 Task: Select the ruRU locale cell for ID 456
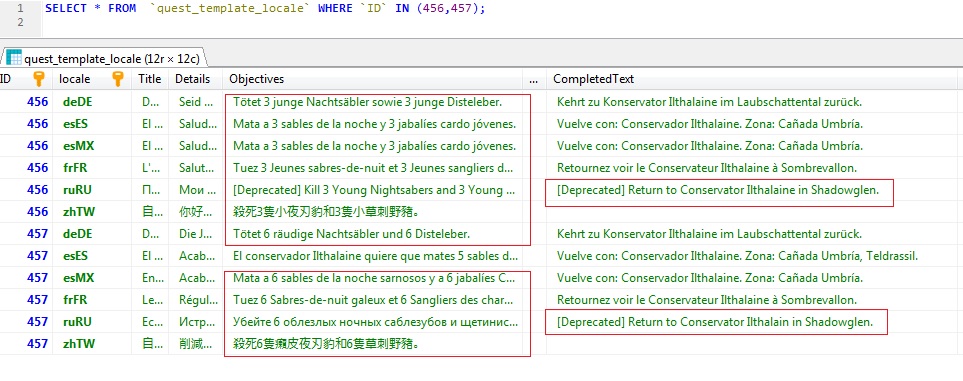click(x=93, y=190)
